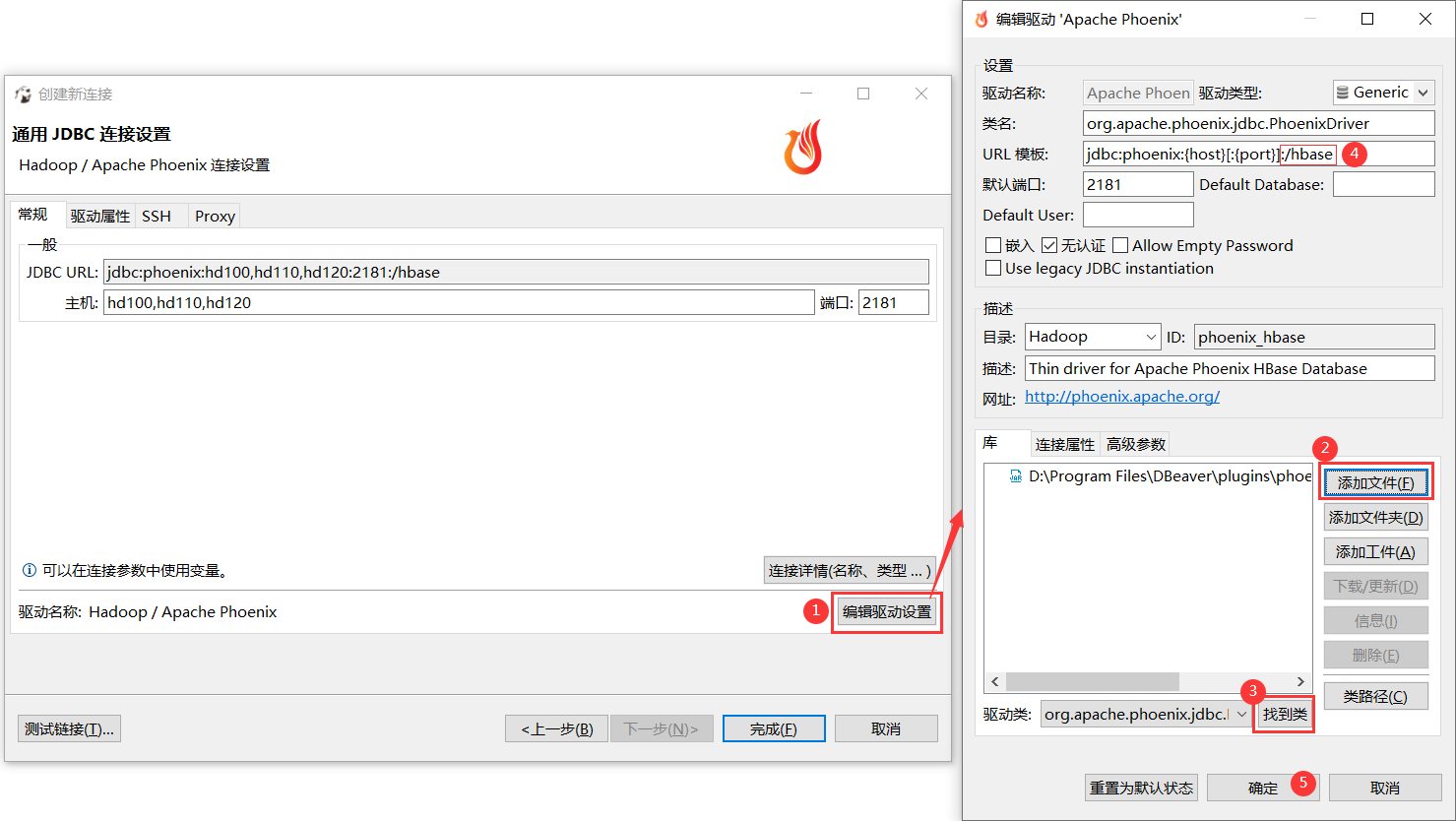The width and height of the screenshot is (1456, 821).
Task: Enable the 嵌入 checkbox
Action: coord(993,245)
